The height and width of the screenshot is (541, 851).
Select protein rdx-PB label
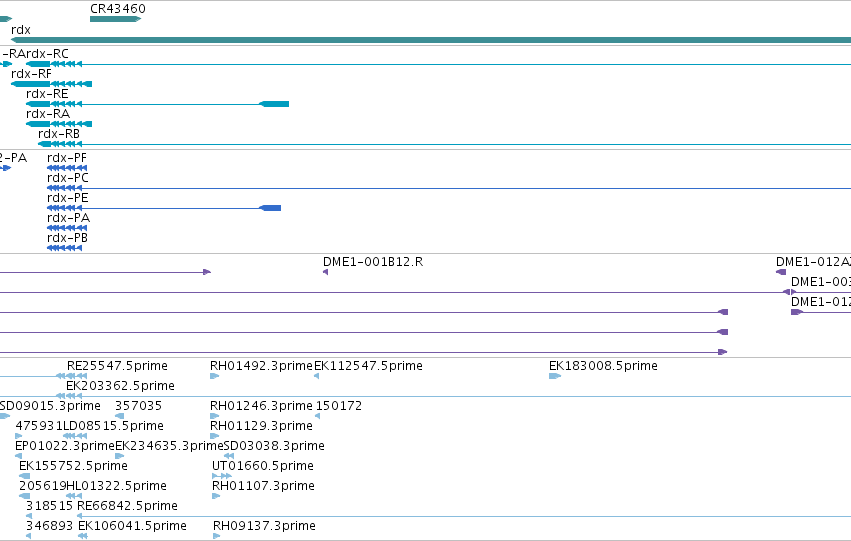pyautogui.click(x=67, y=238)
